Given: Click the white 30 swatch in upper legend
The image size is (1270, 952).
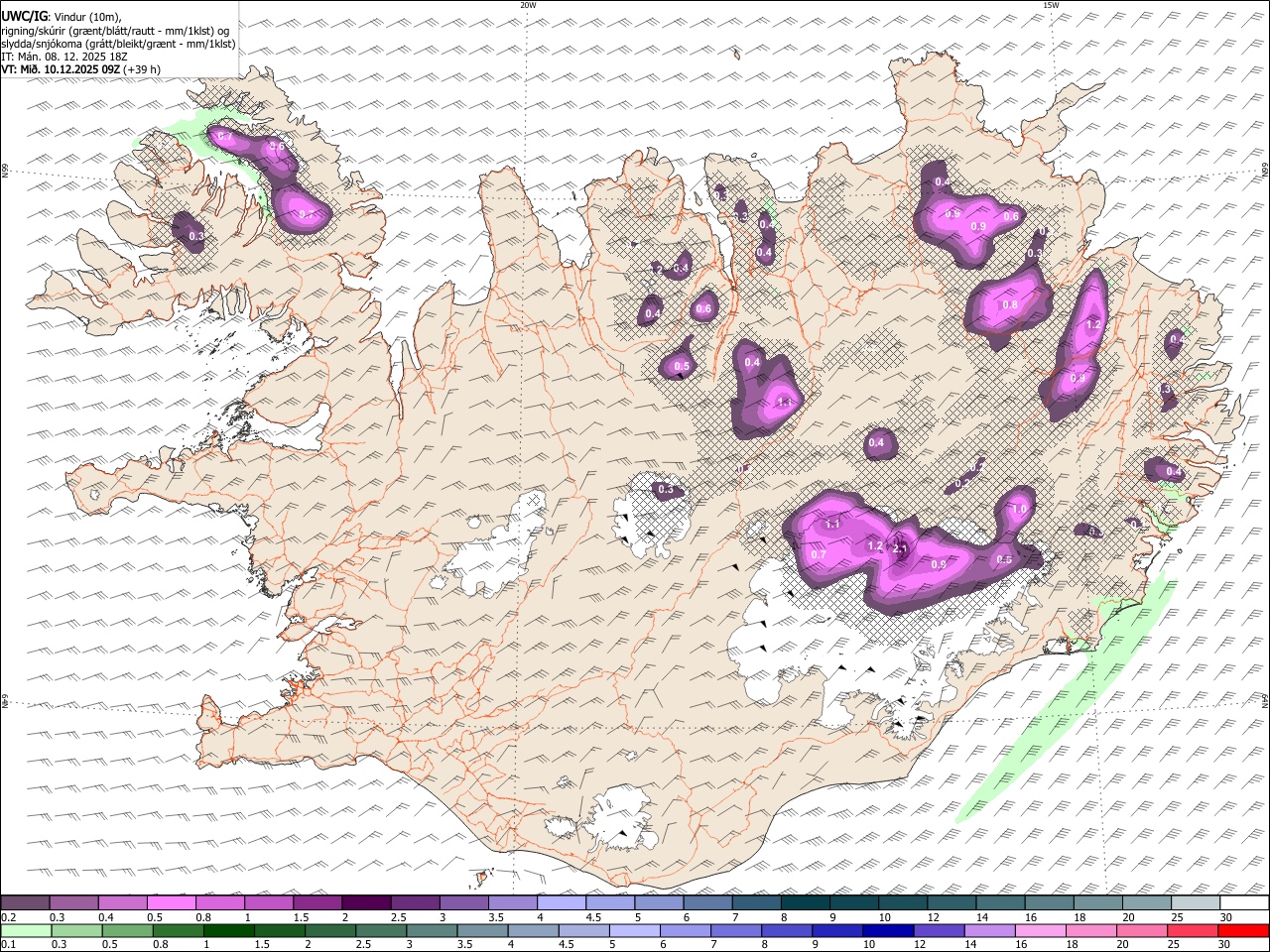Looking at the screenshot, I should (1245, 902).
